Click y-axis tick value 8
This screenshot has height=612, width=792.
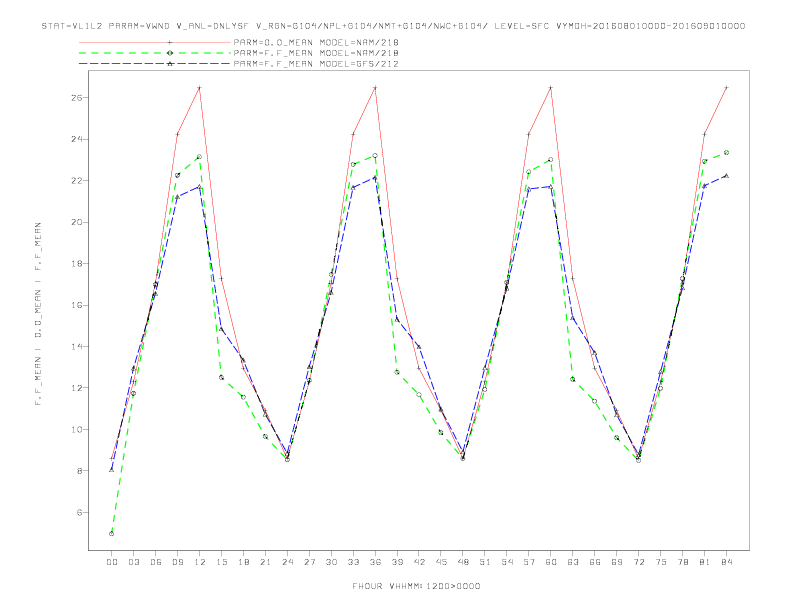[79, 471]
